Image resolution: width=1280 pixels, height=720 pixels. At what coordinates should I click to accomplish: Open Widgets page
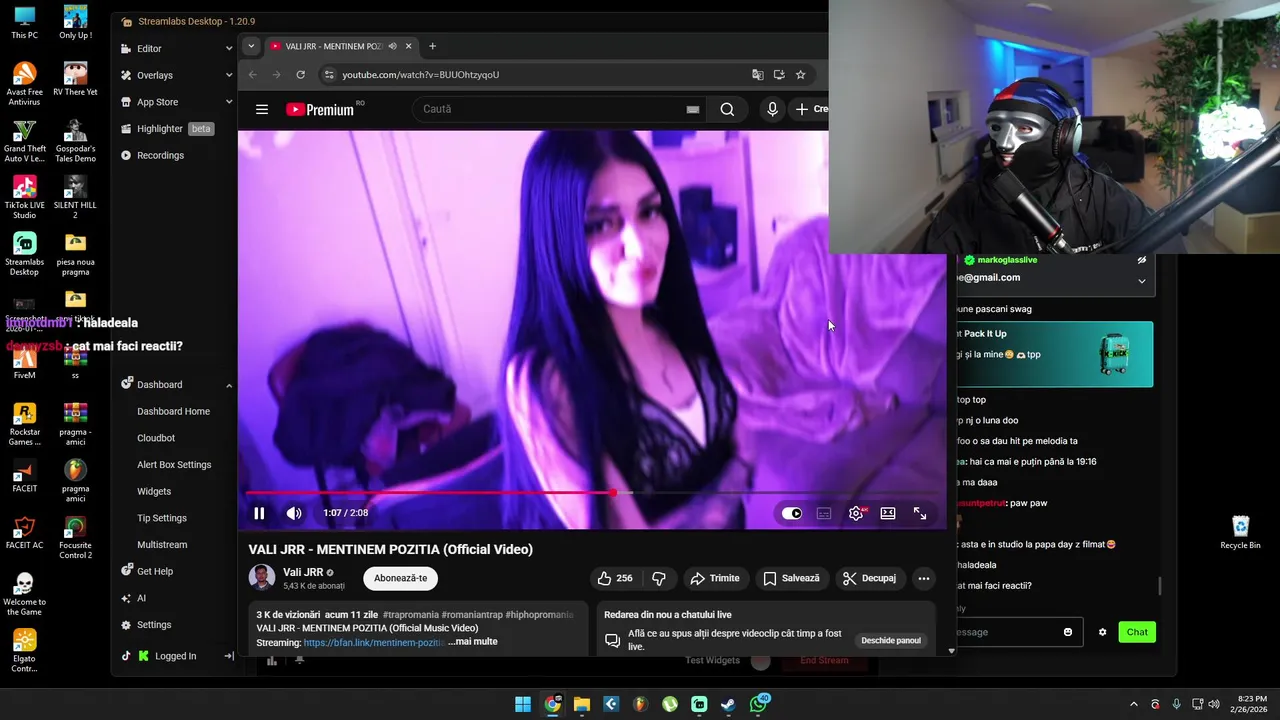click(x=154, y=491)
